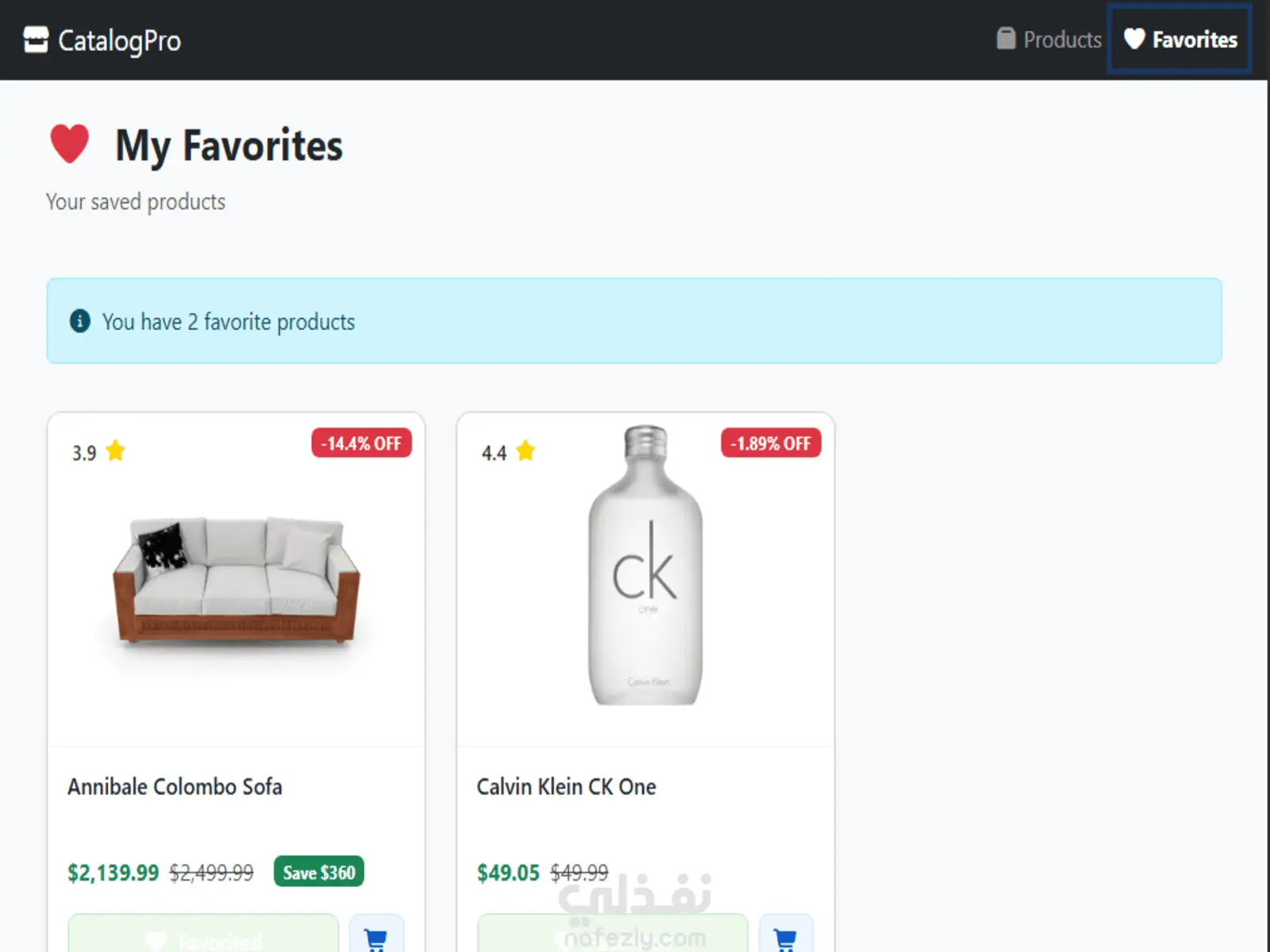Open the Products tab
This screenshot has width=1270, height=952.
1049,40
